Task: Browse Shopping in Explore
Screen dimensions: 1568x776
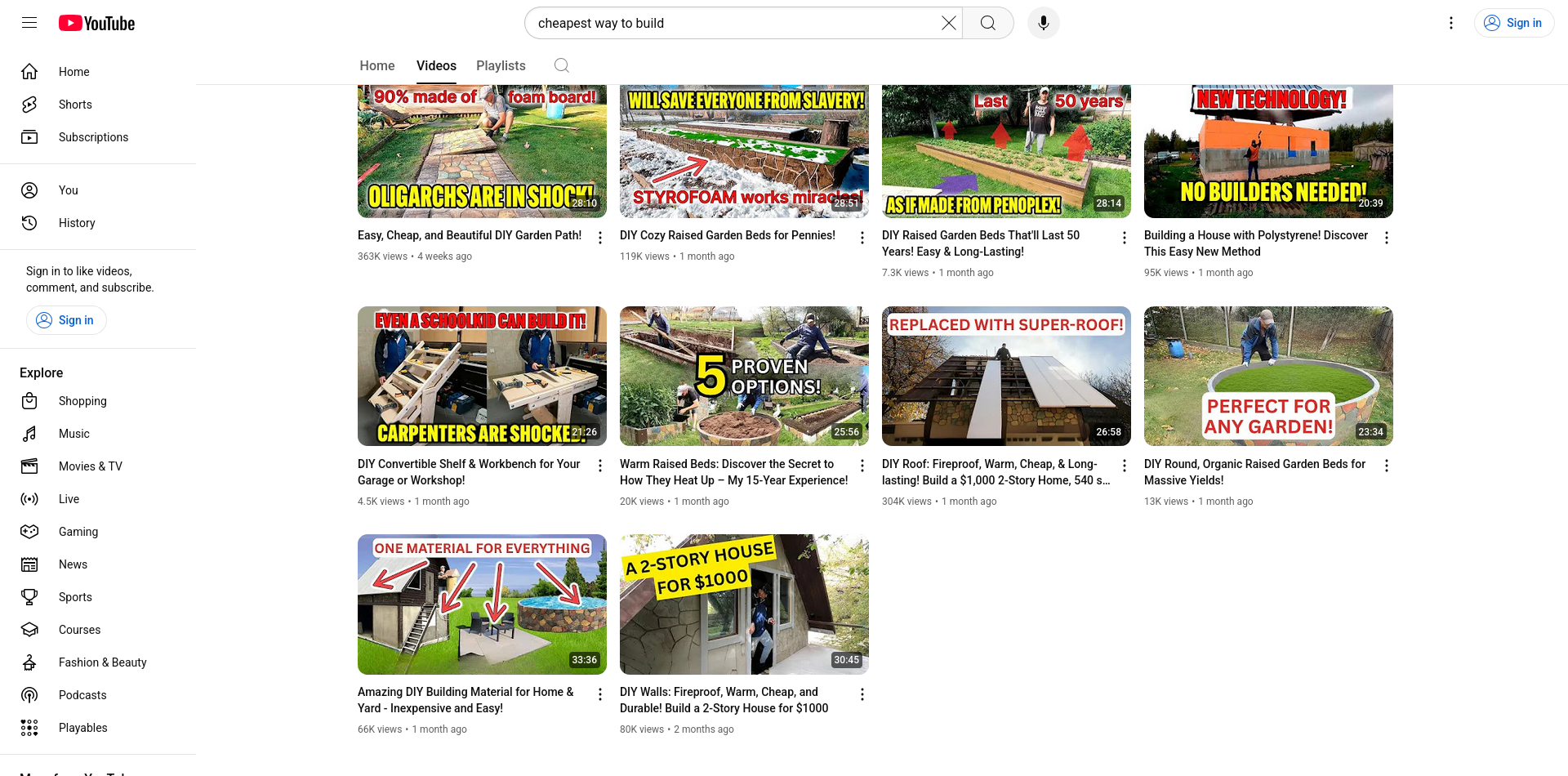Action: (x=98, y=401)
